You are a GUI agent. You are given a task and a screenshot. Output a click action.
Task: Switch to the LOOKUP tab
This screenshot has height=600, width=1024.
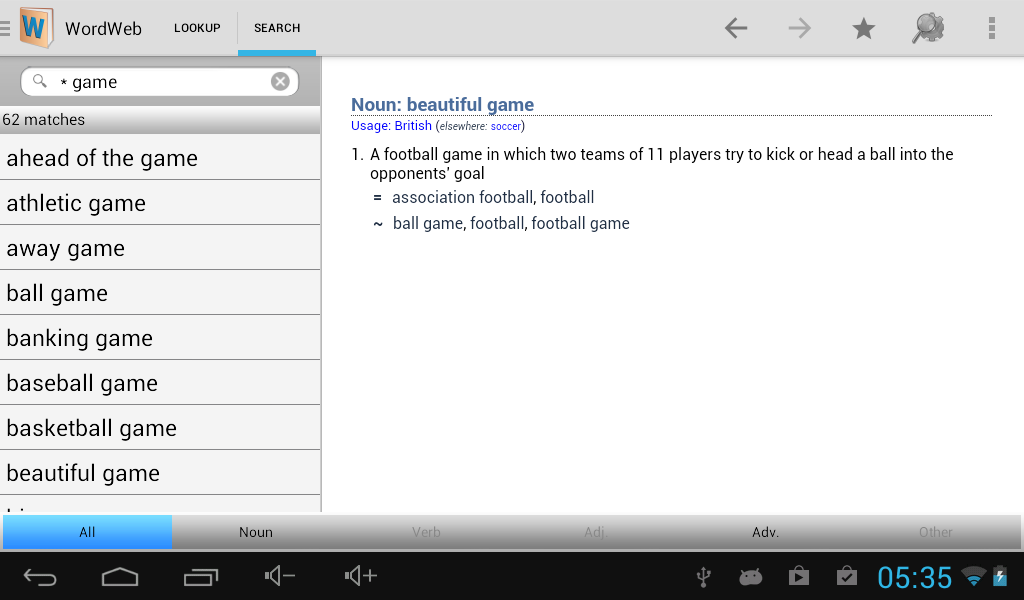pyautogui.click(x=197, y=28)
